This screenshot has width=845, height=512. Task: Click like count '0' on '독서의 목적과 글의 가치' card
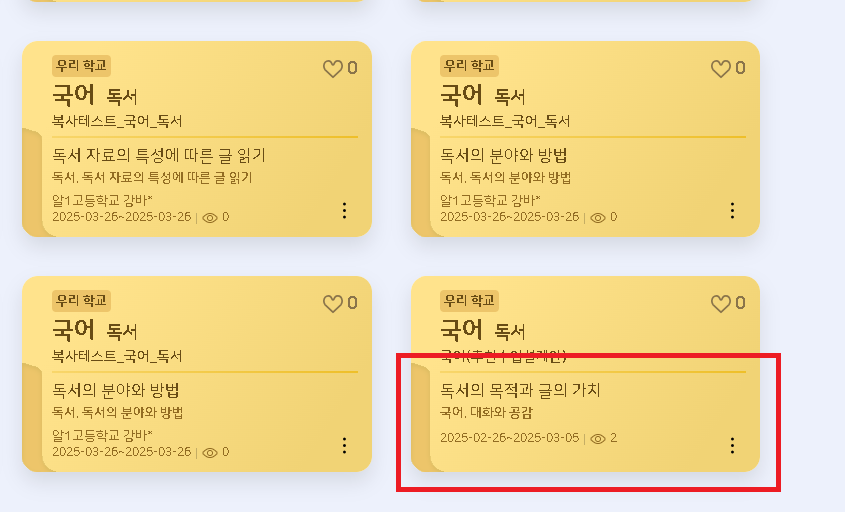click(x=740, y=303)
